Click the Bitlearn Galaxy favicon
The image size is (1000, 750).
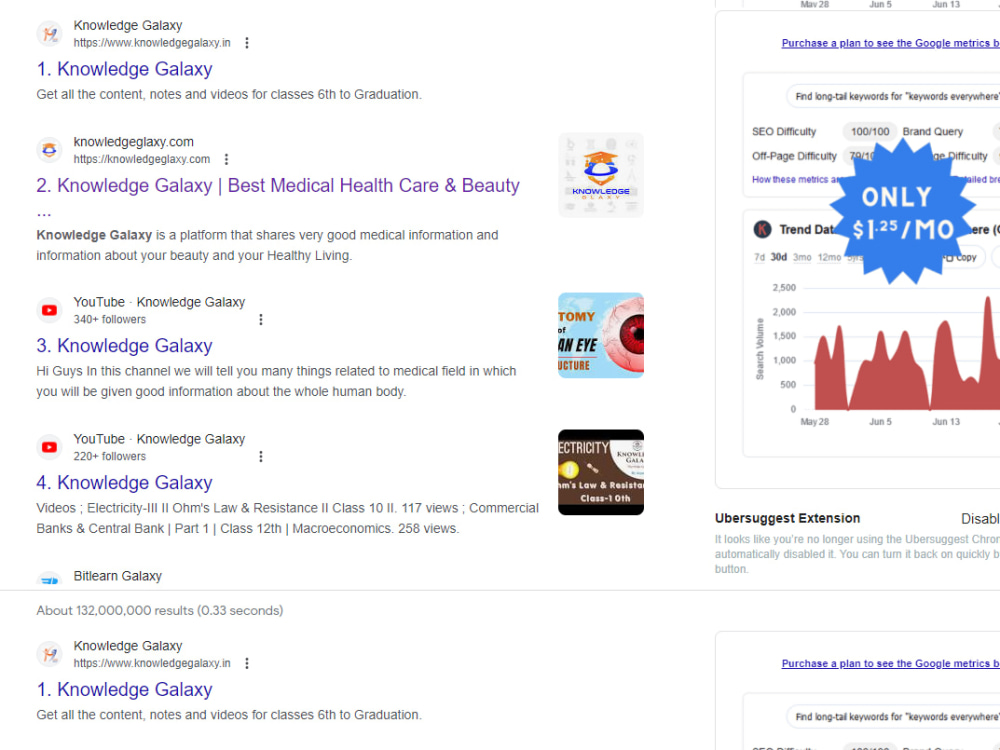(49, 580)
